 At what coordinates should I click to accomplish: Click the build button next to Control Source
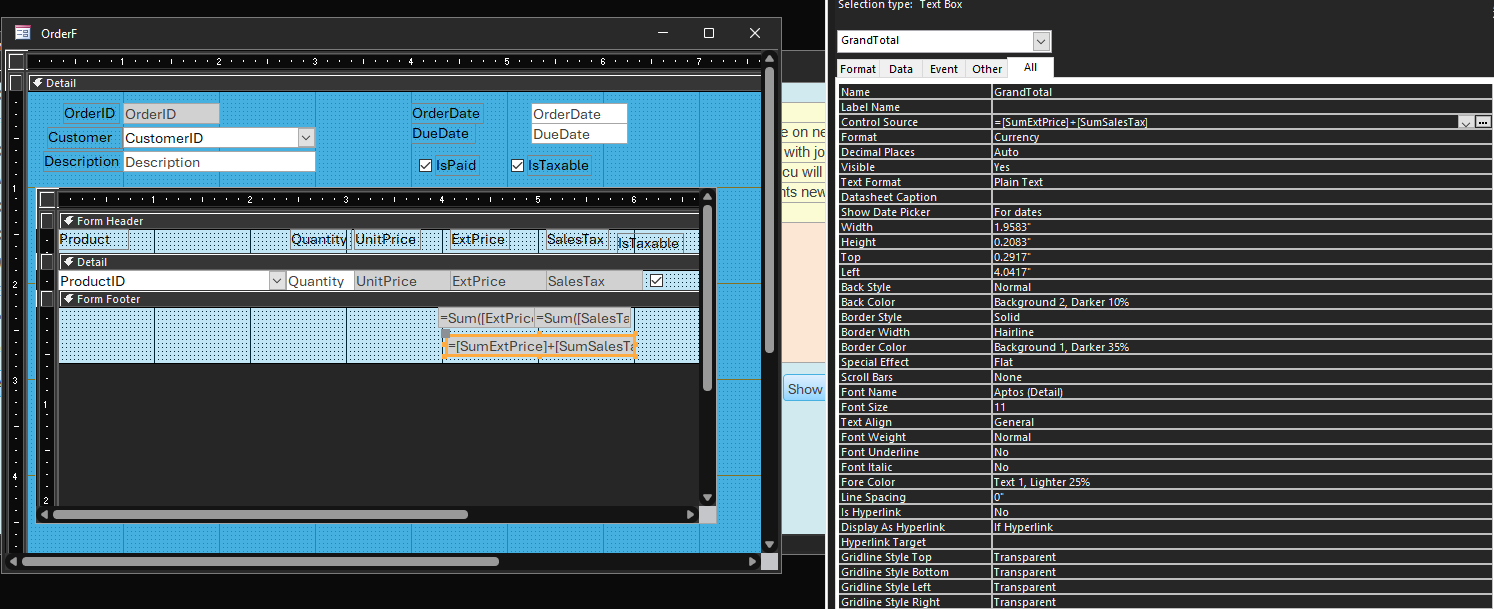click(1483, 122)
